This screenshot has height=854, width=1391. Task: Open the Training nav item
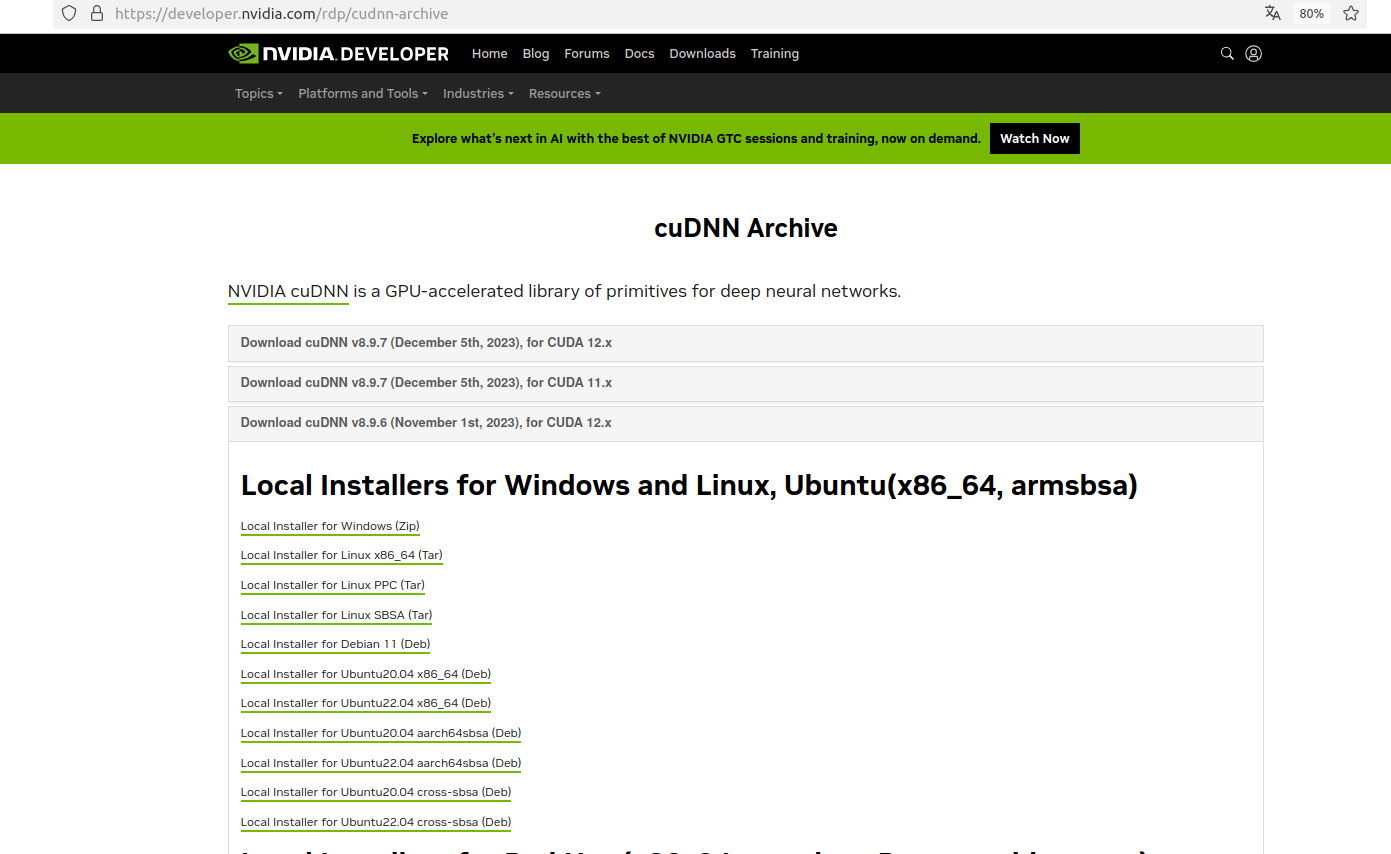(x=775, y=54)
